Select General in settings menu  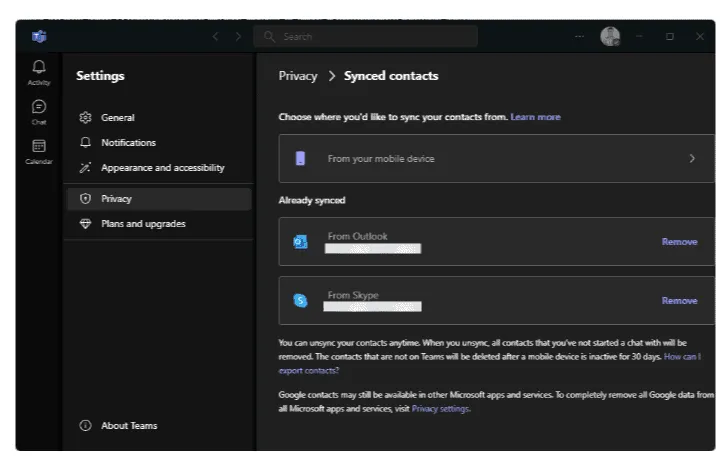click(117, 118)
